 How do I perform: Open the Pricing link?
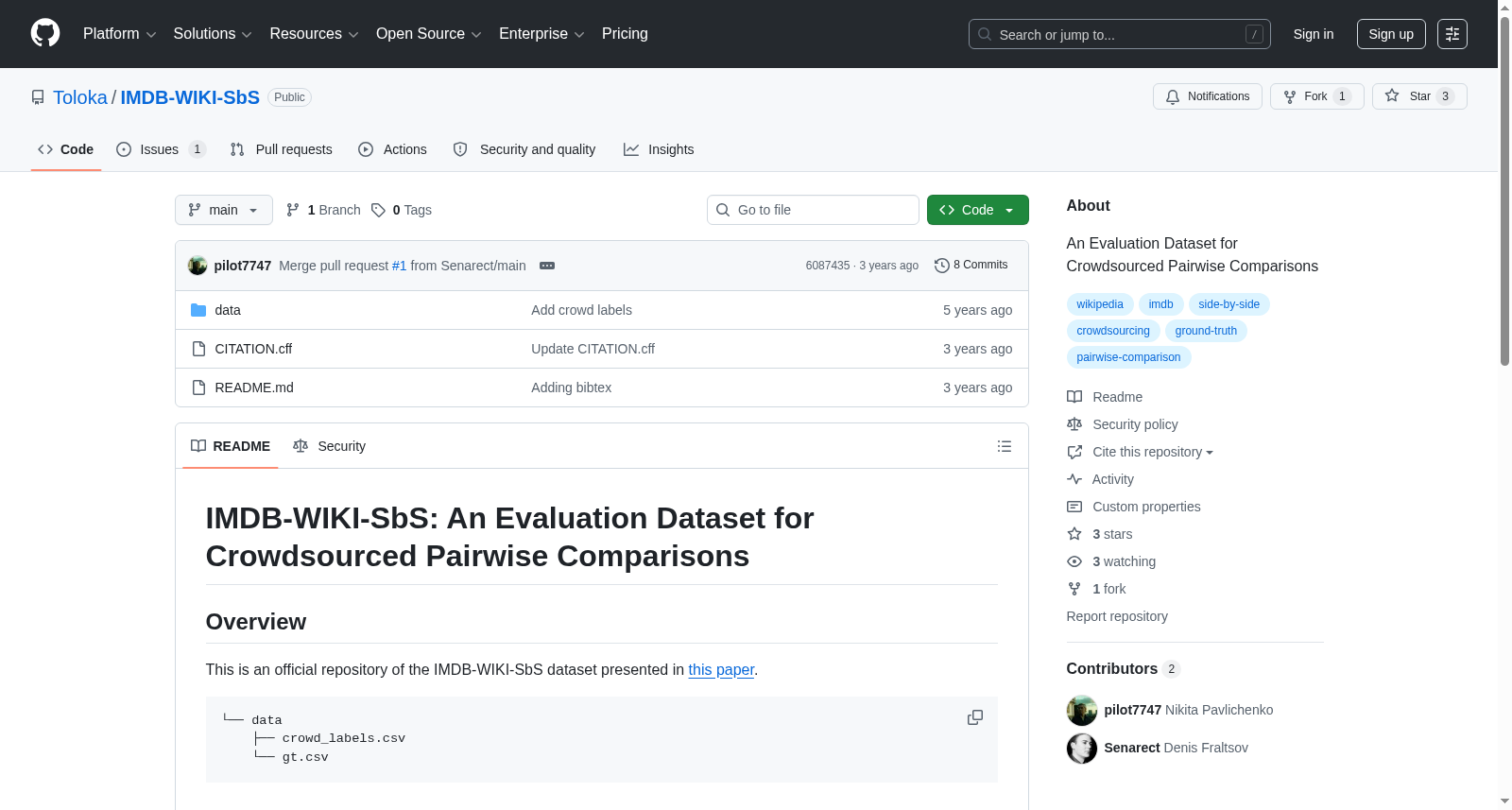click(625, 34)
